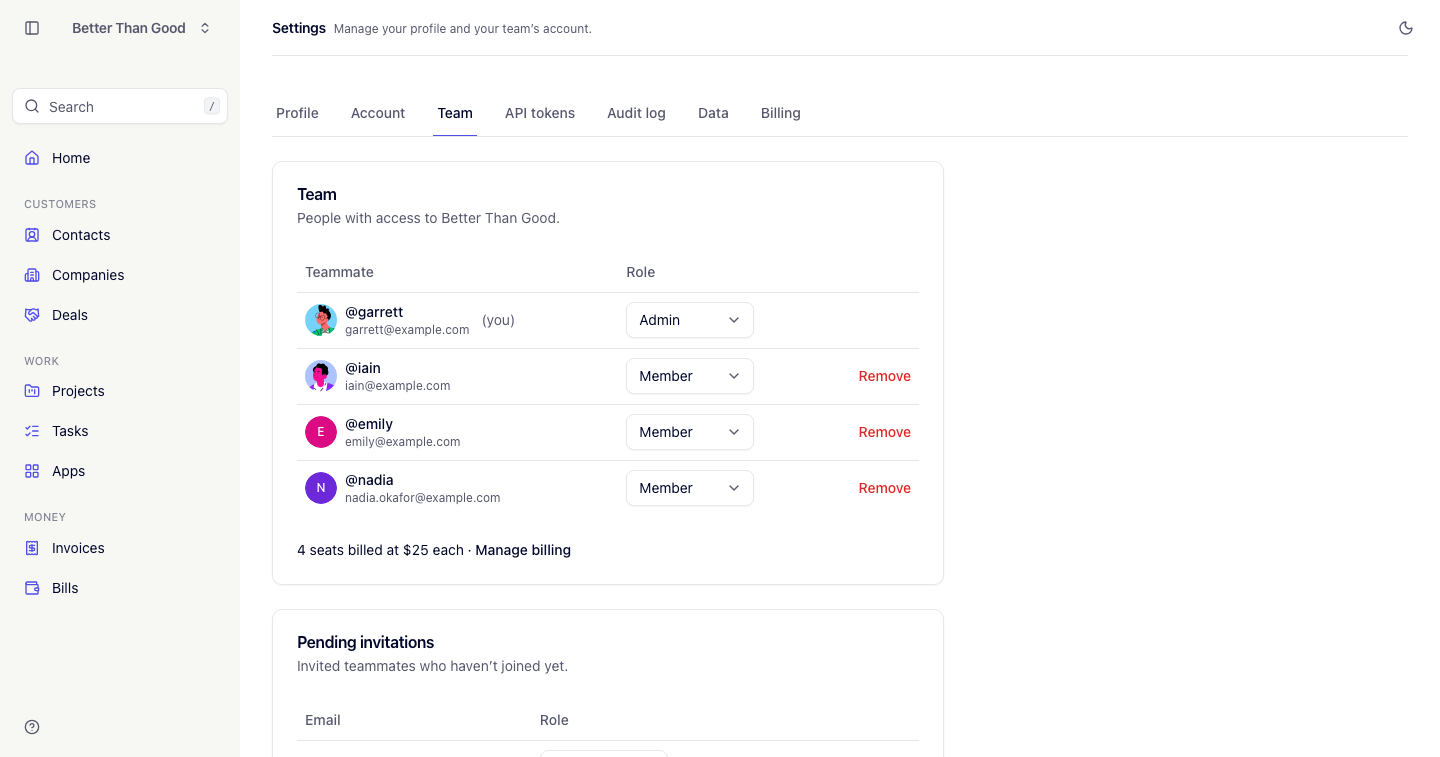
Task: Select the Team tab
Action: [455, 113]
